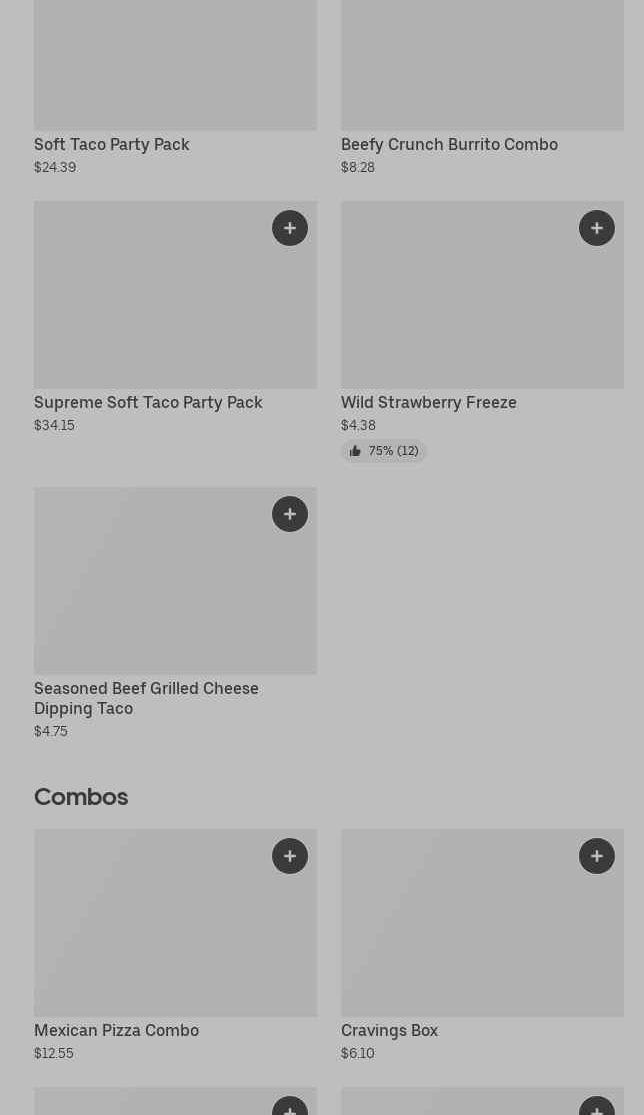Open Wild Strawberry Freeze item details
Viewport: 644px width, 1115px height.
click(x=428, y=403)
